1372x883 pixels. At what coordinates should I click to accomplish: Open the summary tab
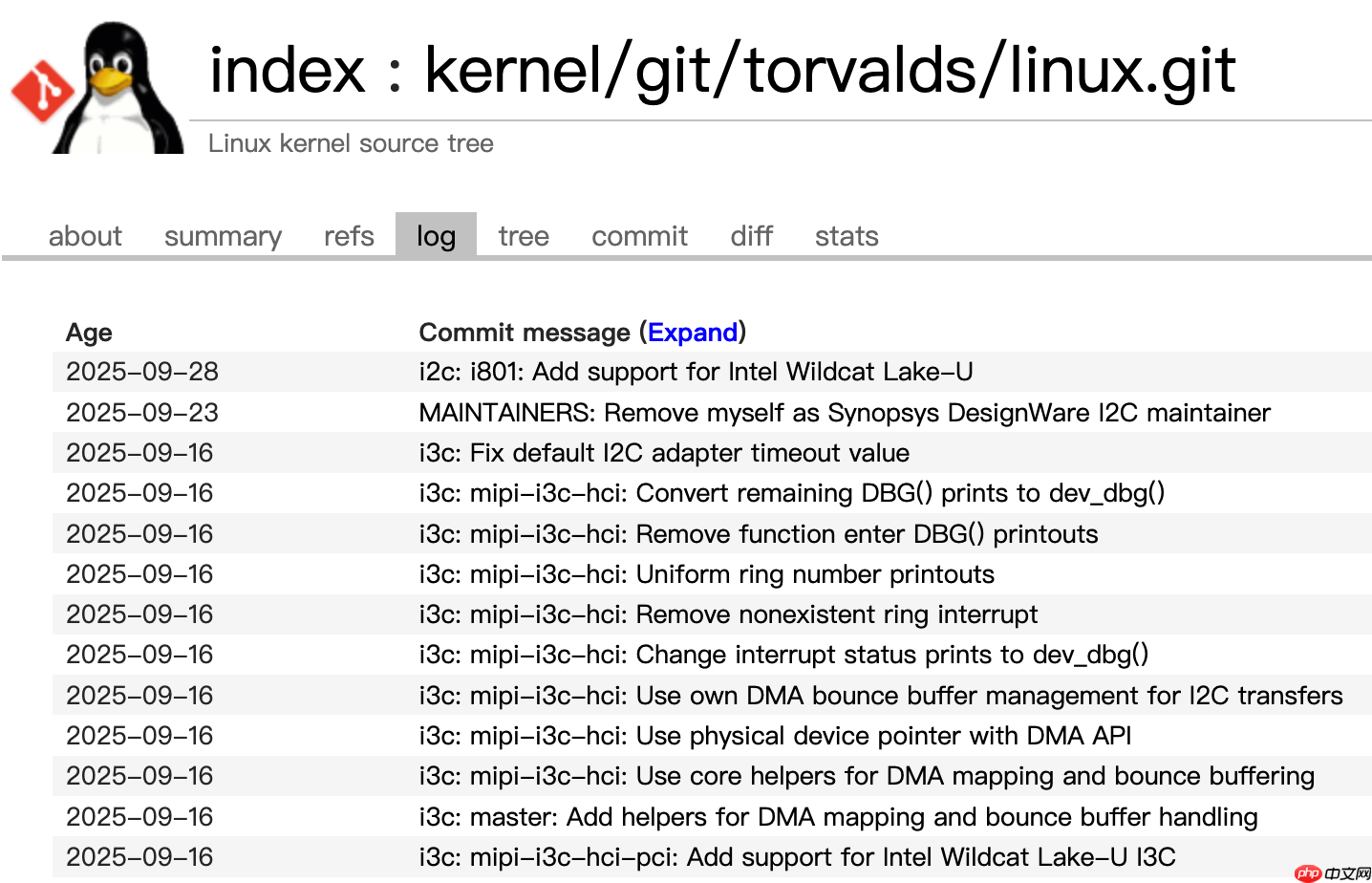223,236
